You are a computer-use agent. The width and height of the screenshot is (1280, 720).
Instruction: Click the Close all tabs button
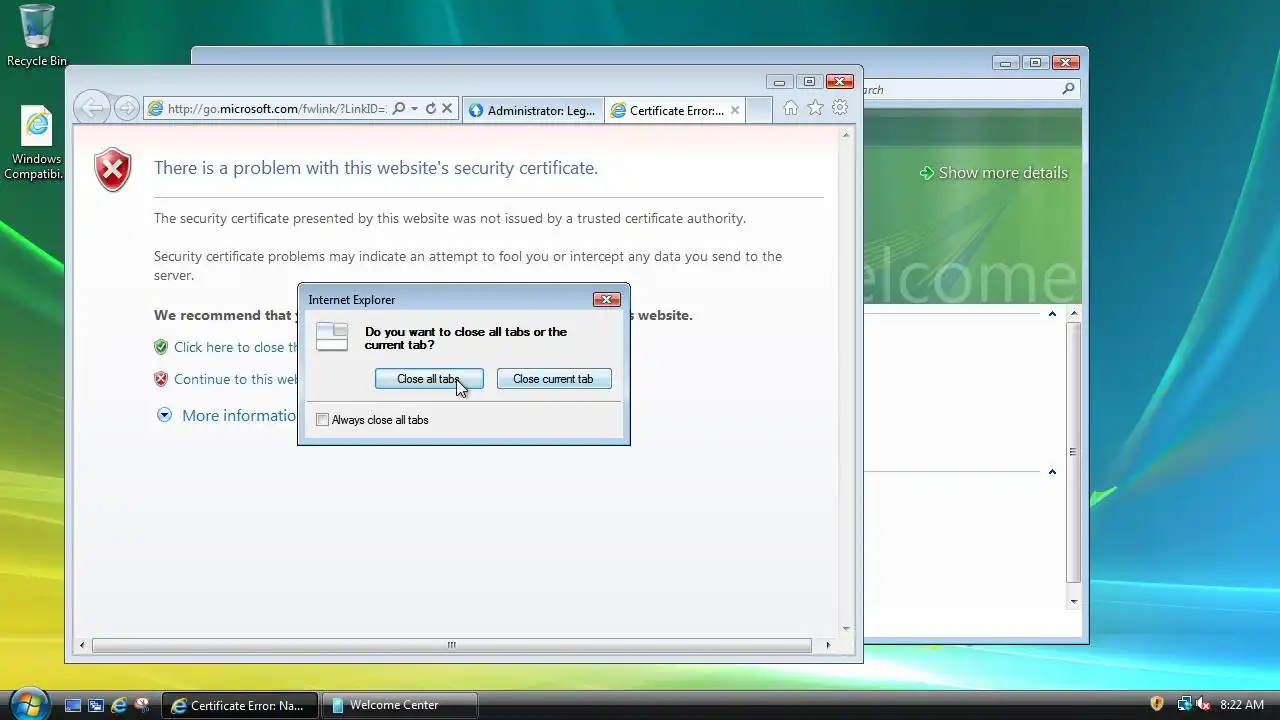(429, 379)
